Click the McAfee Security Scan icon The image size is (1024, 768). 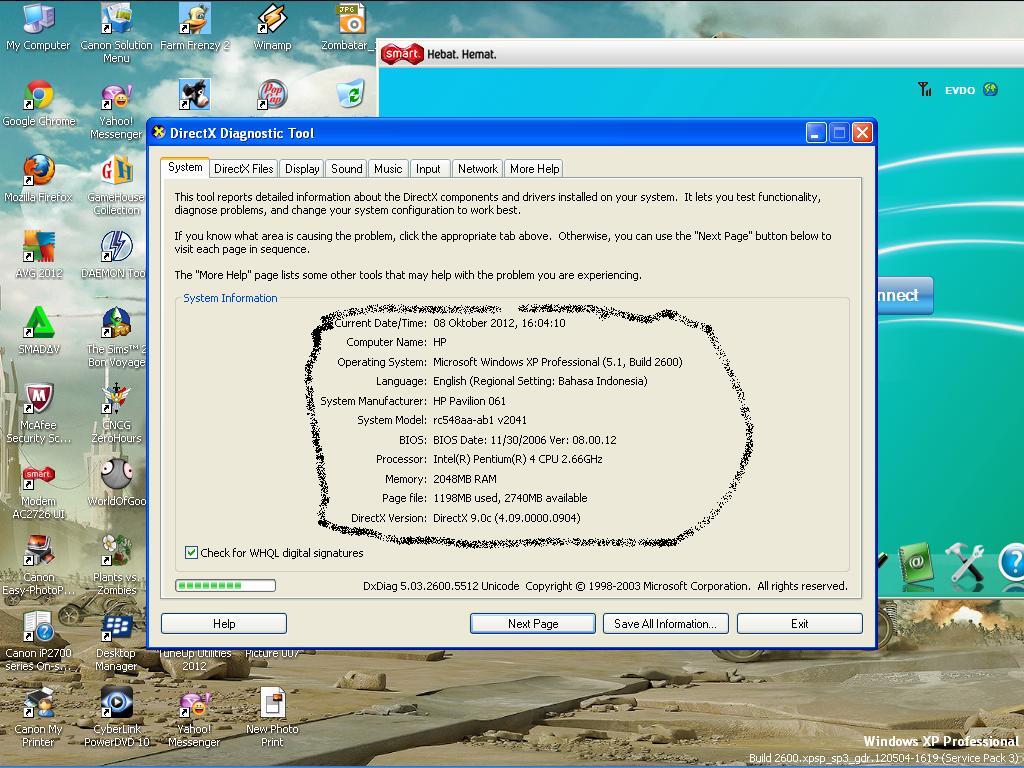38,400
